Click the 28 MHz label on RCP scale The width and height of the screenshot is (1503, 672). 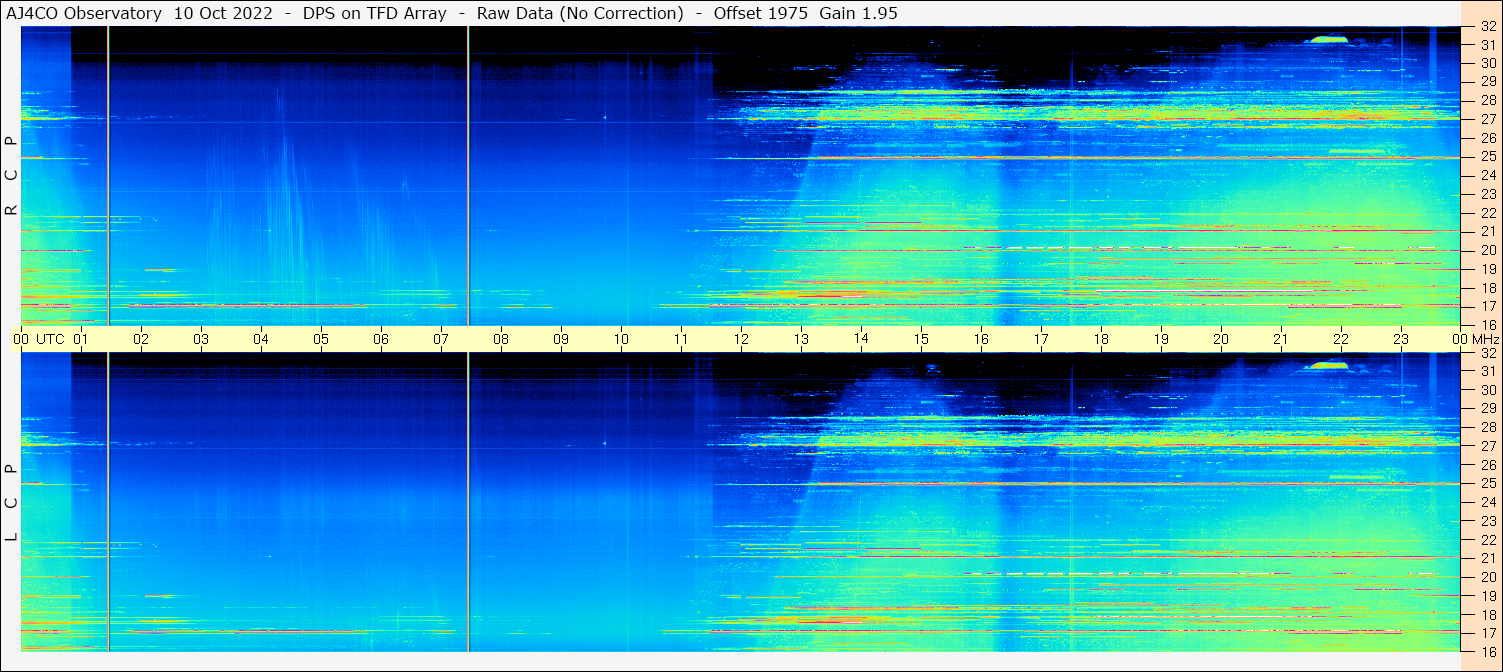(x=1488, y=100)
